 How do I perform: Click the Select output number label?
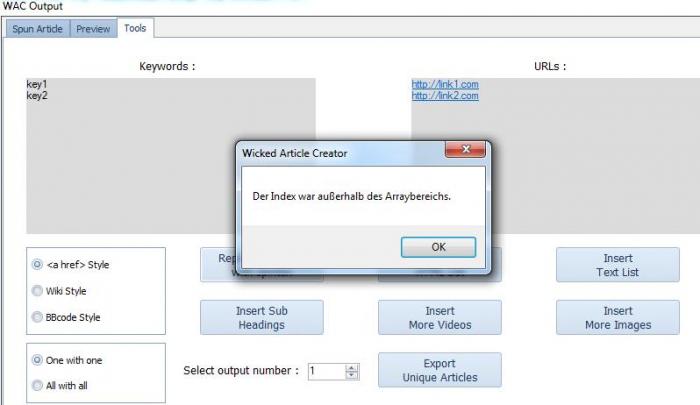241,371
